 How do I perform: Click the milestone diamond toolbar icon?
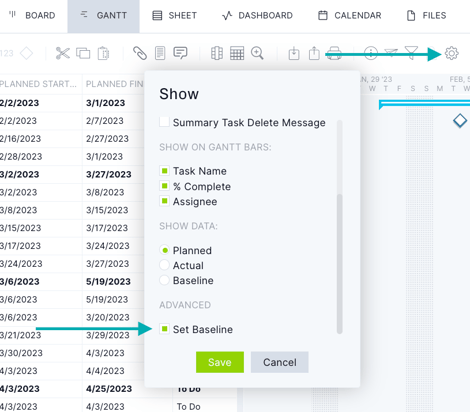[x=26, y=53]
